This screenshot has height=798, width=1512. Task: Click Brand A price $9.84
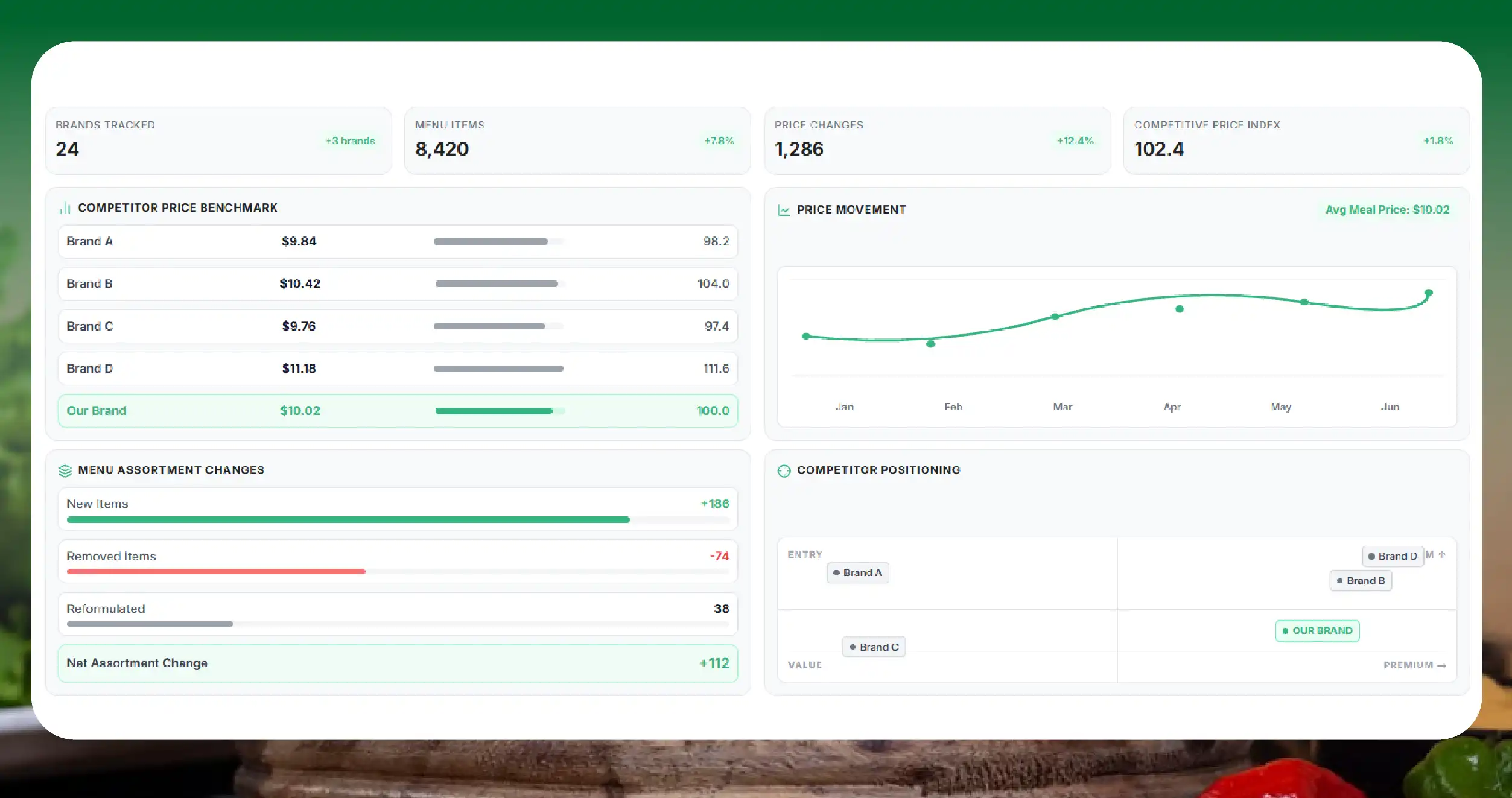tap(299, 241)
